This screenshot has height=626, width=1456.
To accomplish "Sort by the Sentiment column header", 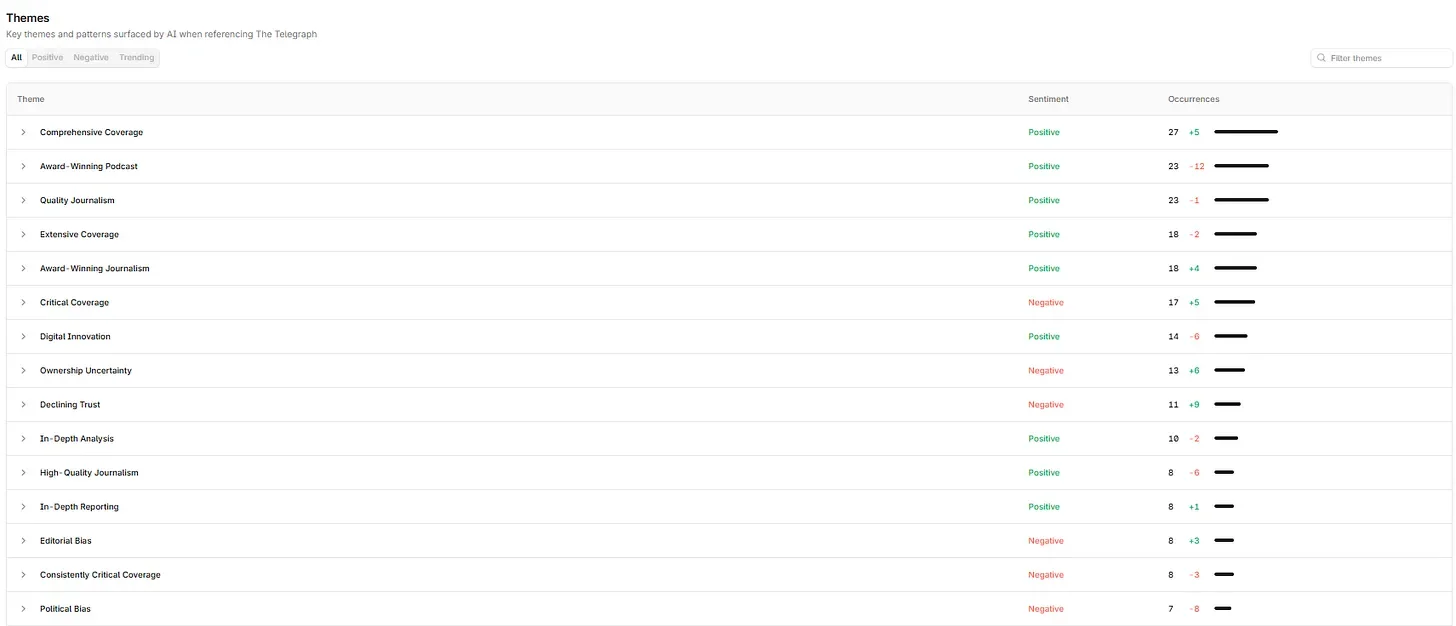I will pos(1048,99).
